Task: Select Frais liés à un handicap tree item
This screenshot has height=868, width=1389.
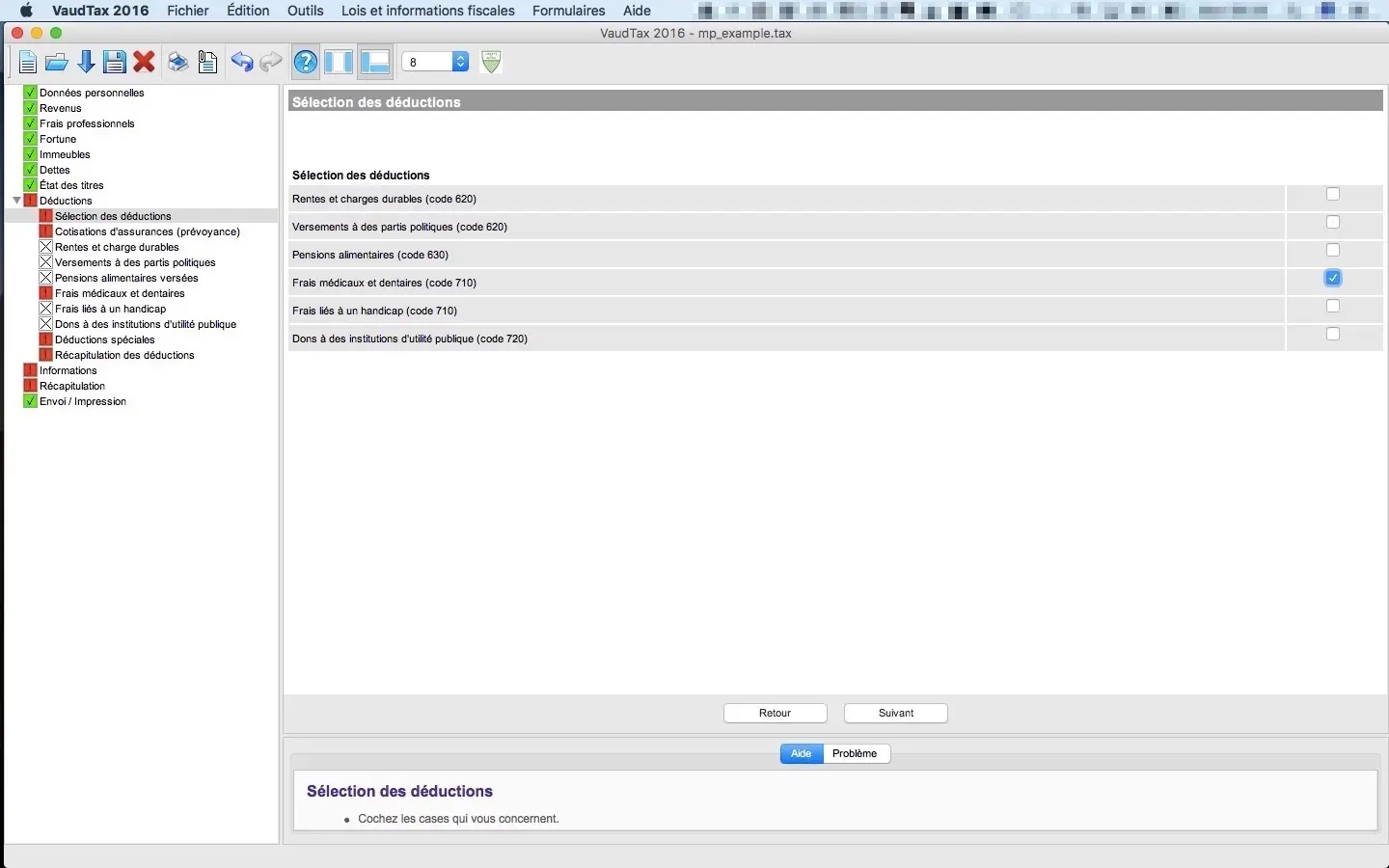Action: click(110, 309)
